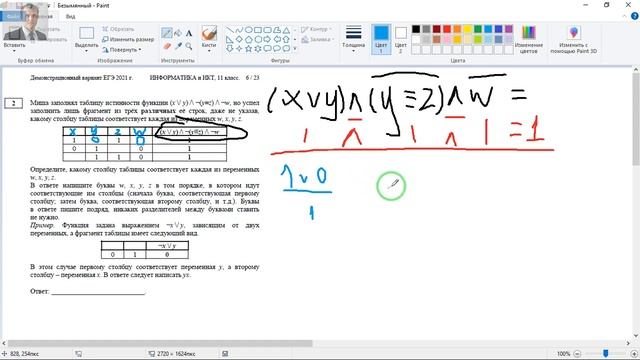Choose the Right triangle shape
This screenshot has width=640, height=360.
coord(230,40)
